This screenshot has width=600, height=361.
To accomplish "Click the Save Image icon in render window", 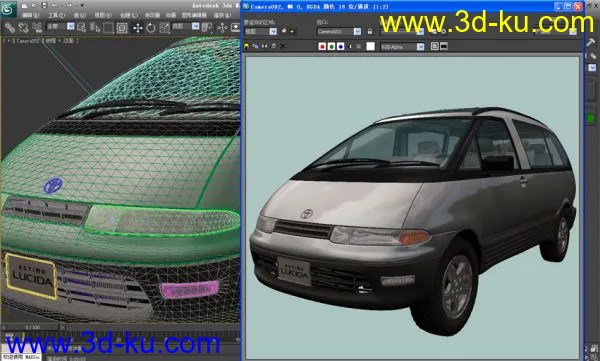I will pyautogui.click(x=246, y=46).
